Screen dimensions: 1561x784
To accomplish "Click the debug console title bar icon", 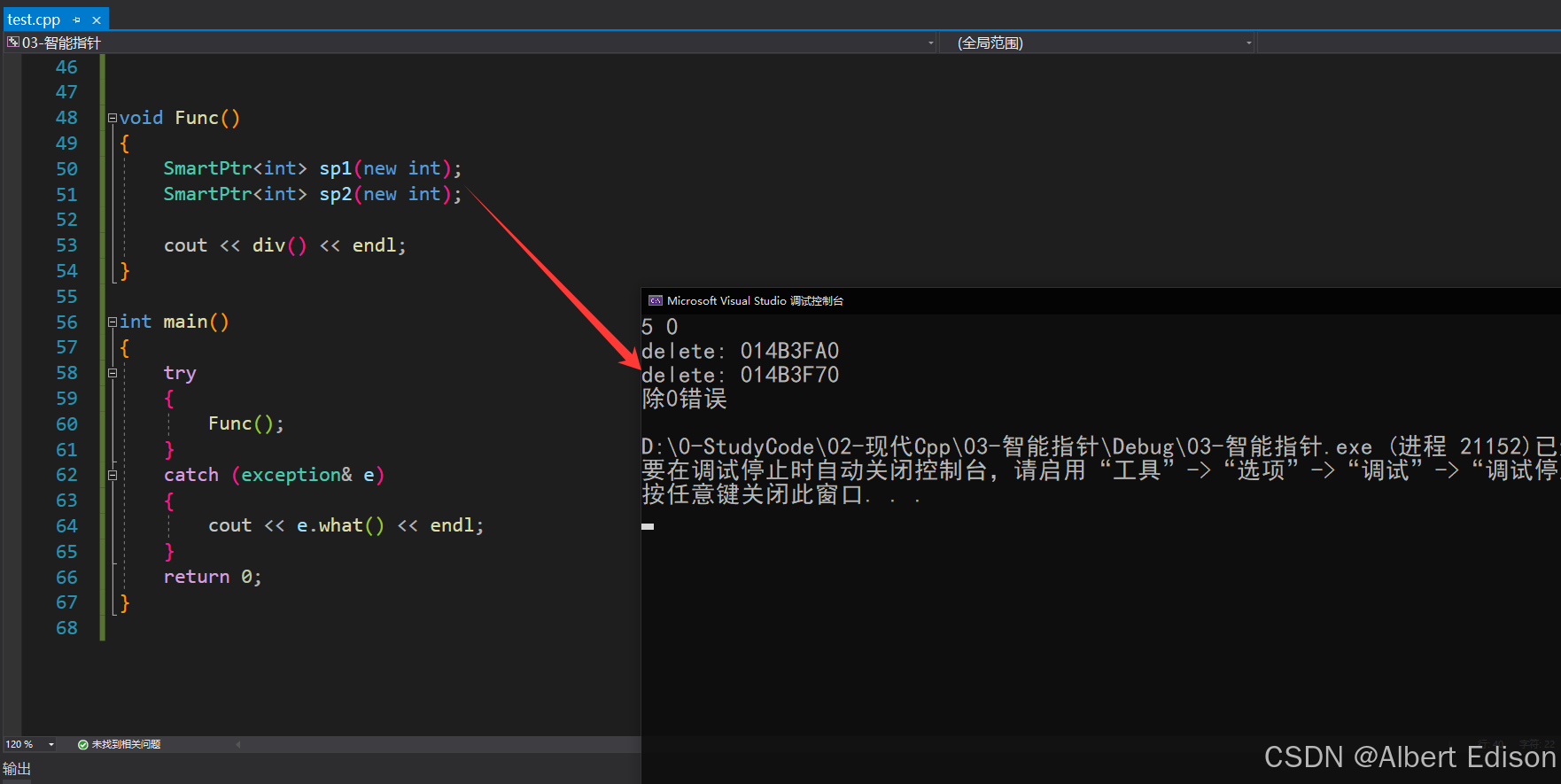I will pyautogui.click(x=656, y=301).
